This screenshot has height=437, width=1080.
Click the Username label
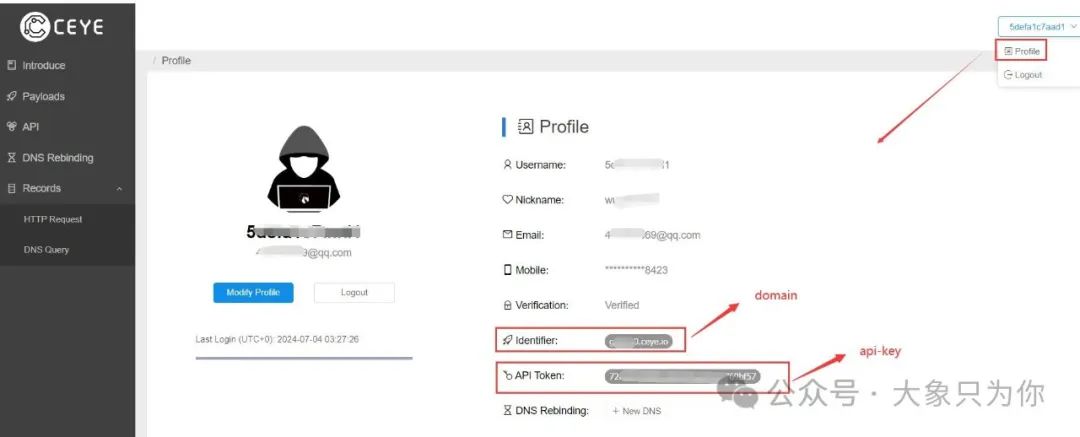[x=541, y=165]
